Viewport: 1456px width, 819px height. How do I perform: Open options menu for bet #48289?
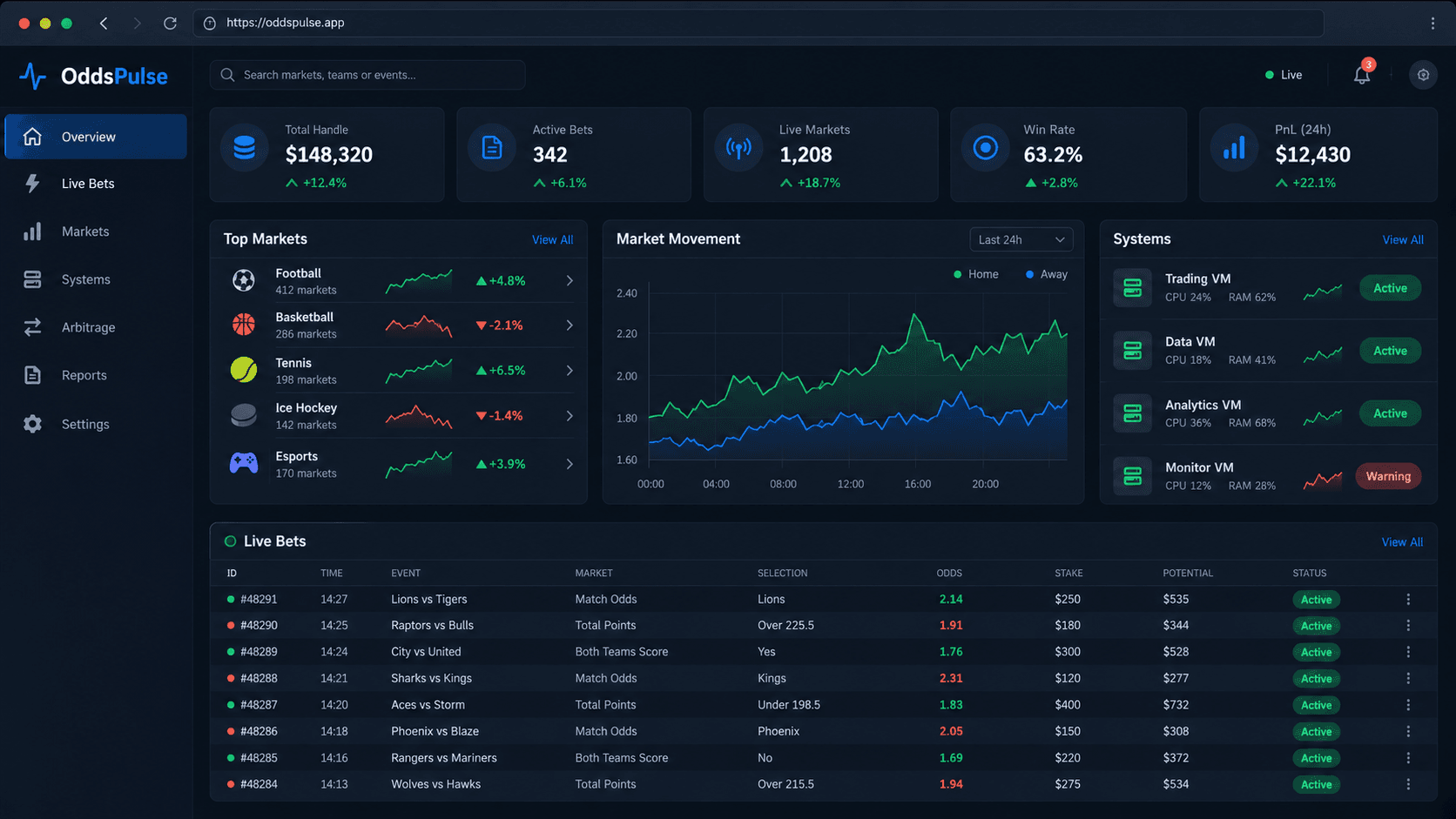(1408, 652)
